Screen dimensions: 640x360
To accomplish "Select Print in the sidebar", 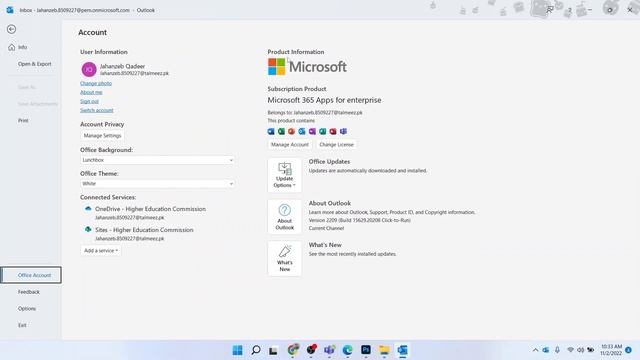I will tap(23, 120).
